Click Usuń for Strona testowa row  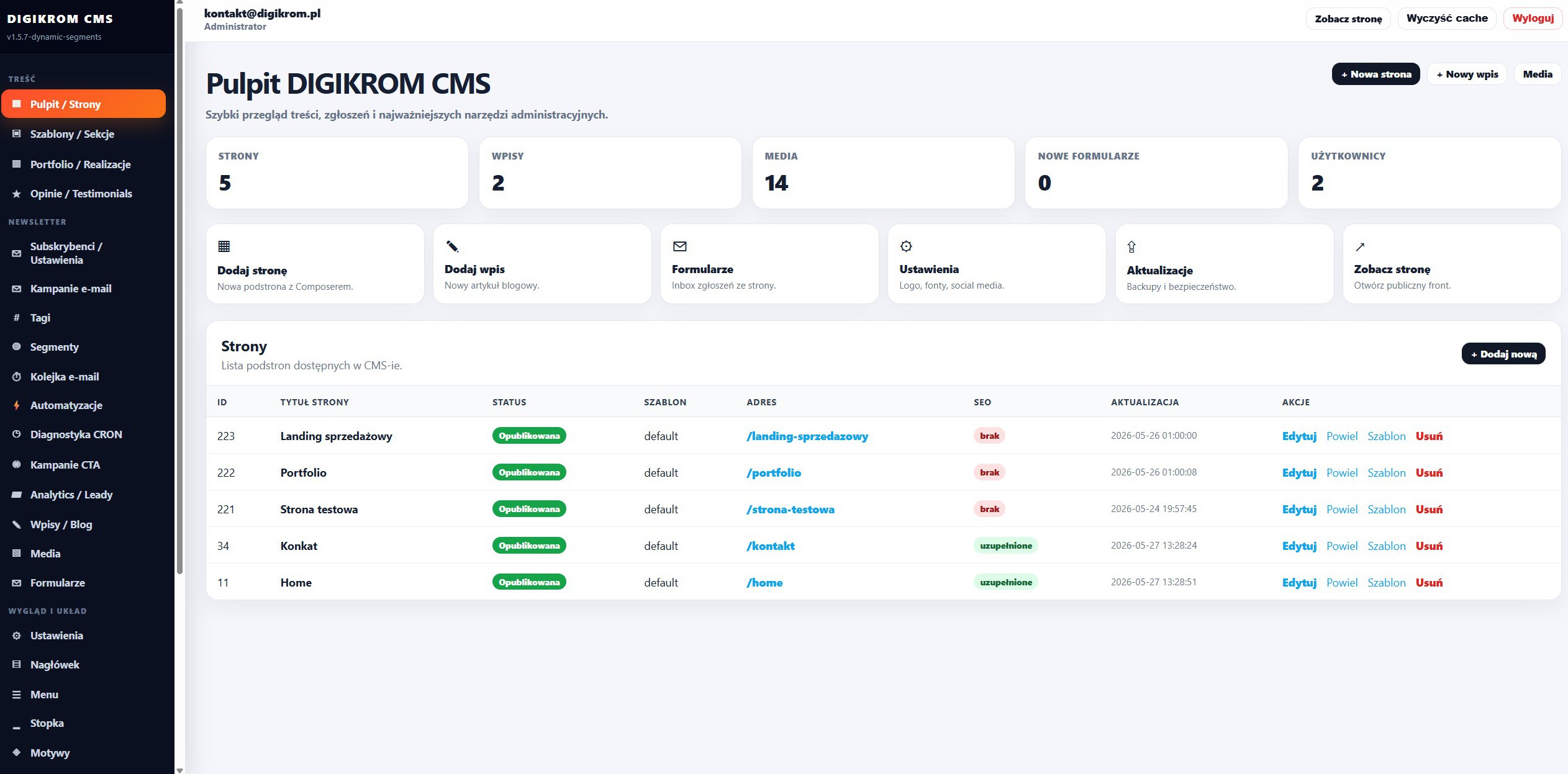point(1429,510)
